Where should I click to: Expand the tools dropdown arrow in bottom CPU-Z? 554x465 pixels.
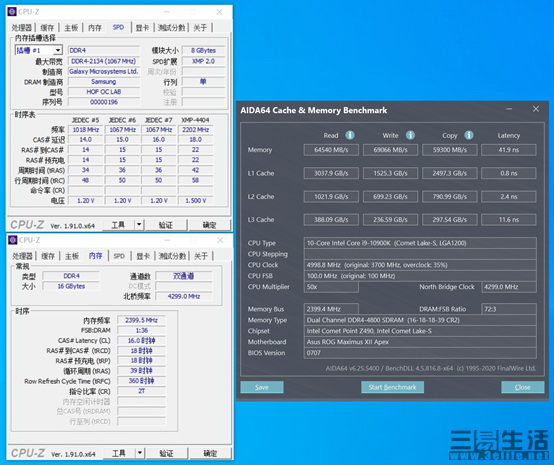coord(140,453)
